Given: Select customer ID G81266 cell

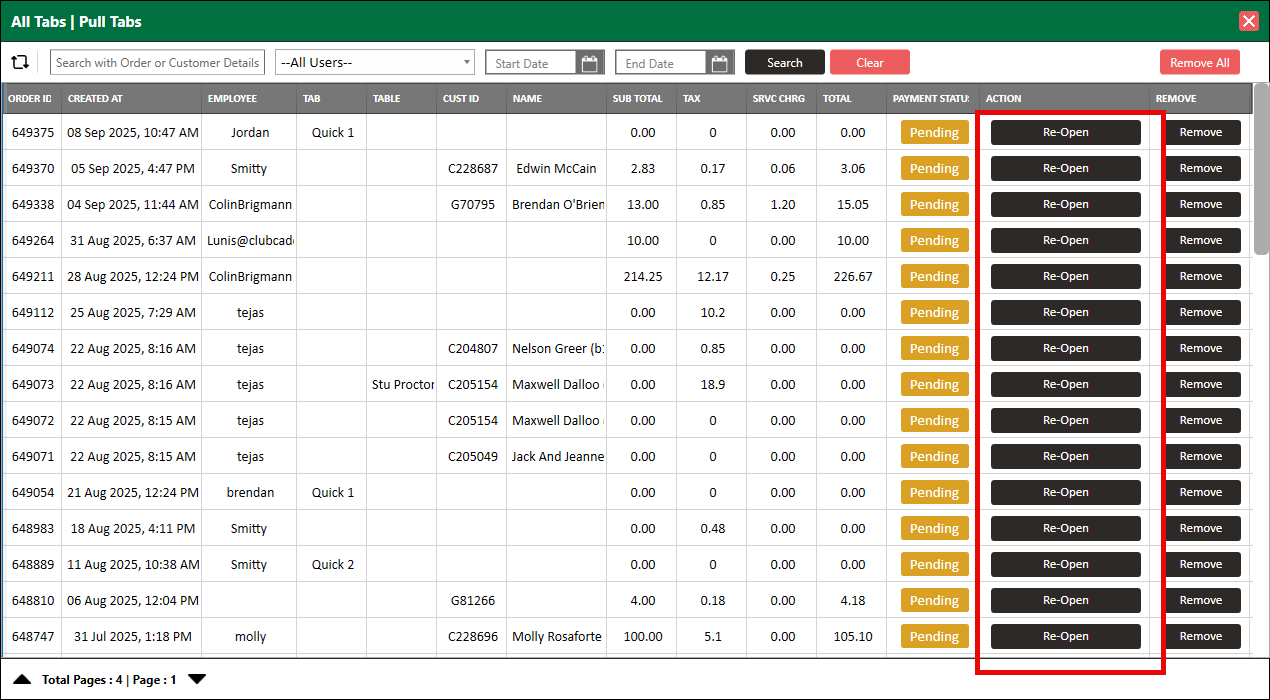Looking at the screenshot, I should pos(472,600).
